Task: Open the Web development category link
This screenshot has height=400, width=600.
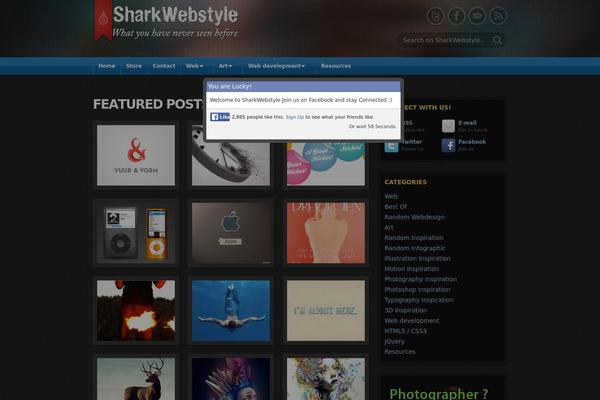Action: pos(412,320)
